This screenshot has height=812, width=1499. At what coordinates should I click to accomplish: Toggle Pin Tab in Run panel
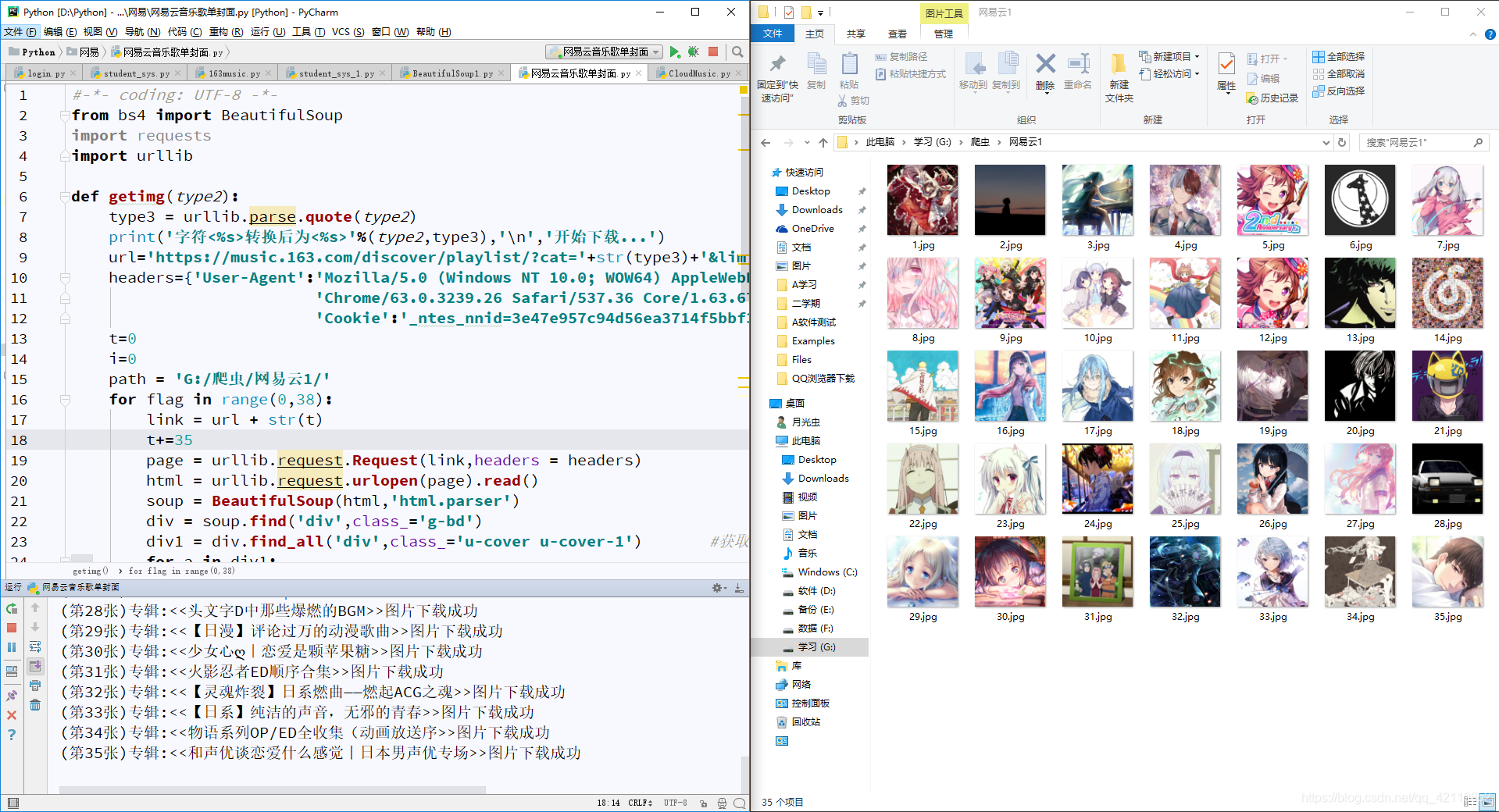[x=12, y=695]
